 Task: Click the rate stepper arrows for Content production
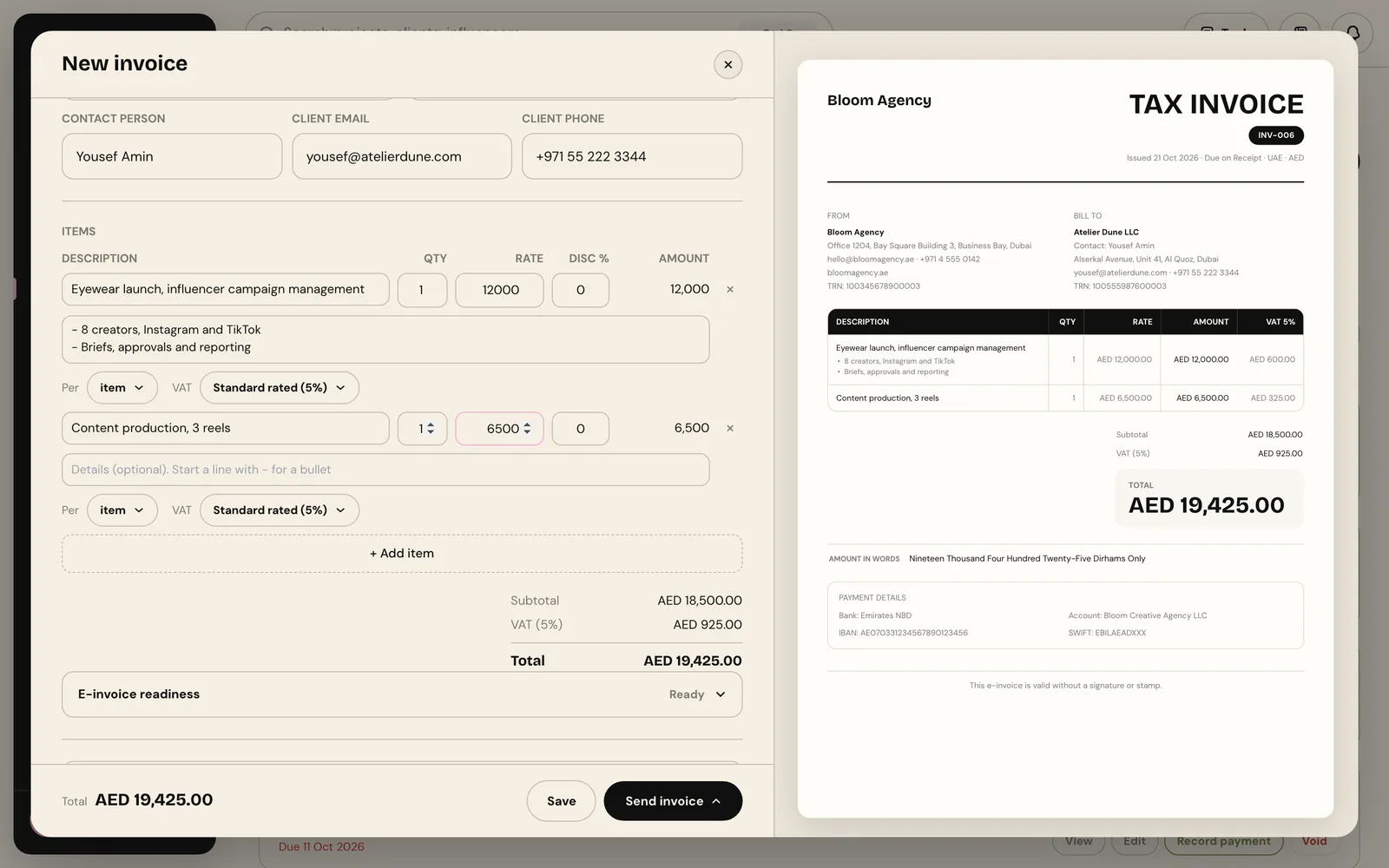tap(527, 429)
